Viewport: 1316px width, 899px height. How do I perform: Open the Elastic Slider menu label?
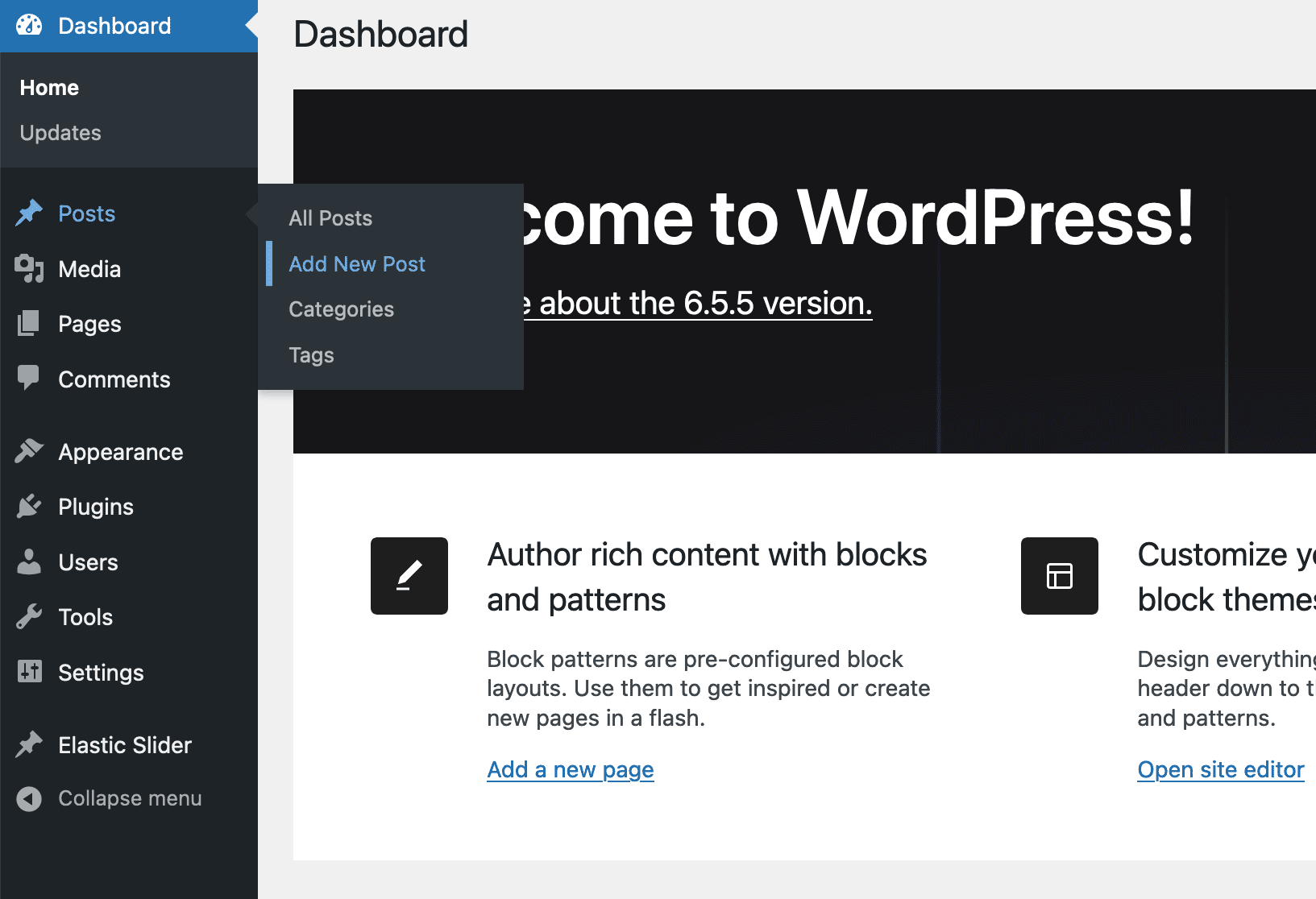(125, 745)
